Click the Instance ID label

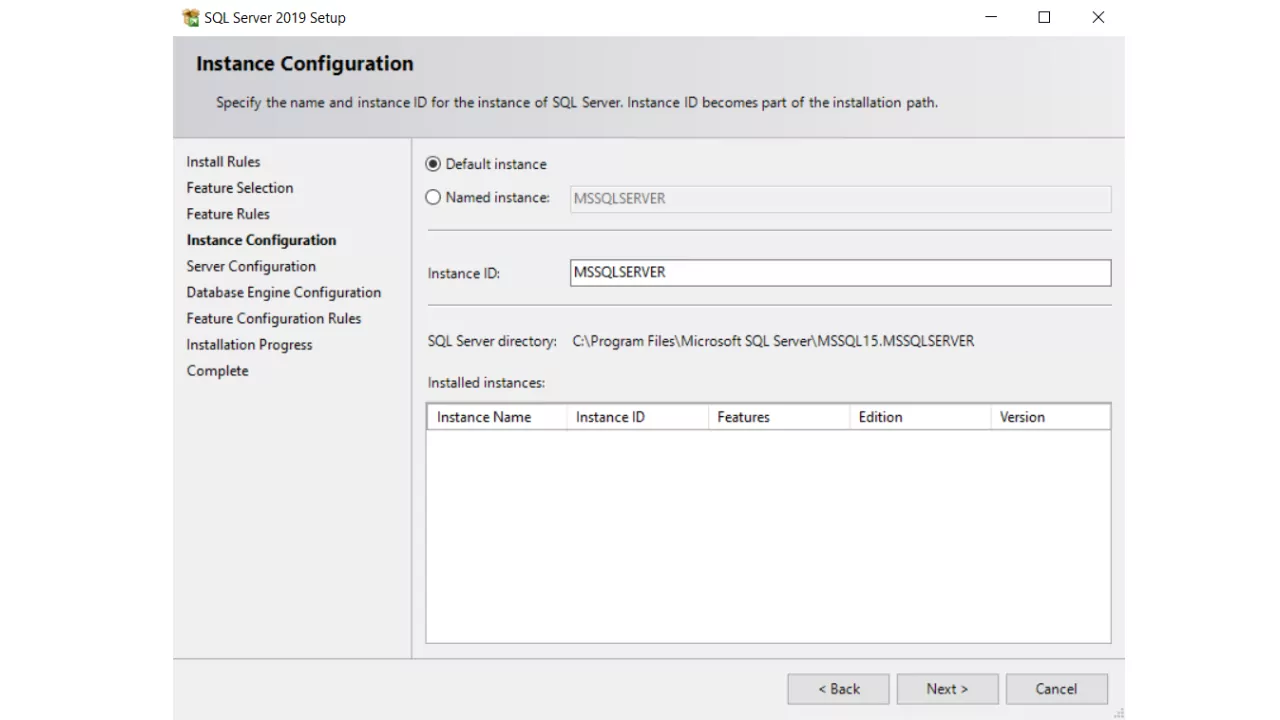(464, 273)
